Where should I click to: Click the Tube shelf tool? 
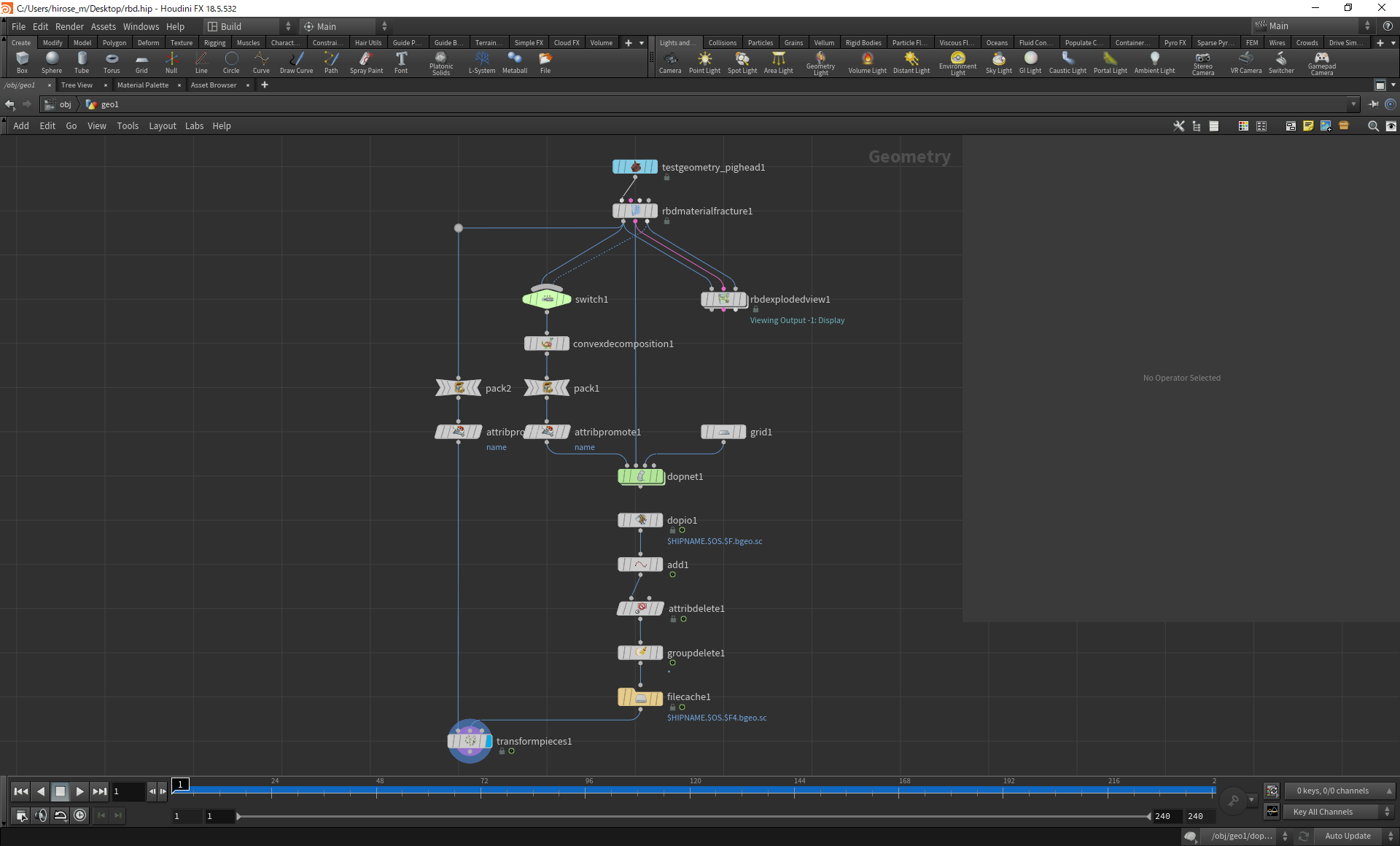tap(82, 63)
